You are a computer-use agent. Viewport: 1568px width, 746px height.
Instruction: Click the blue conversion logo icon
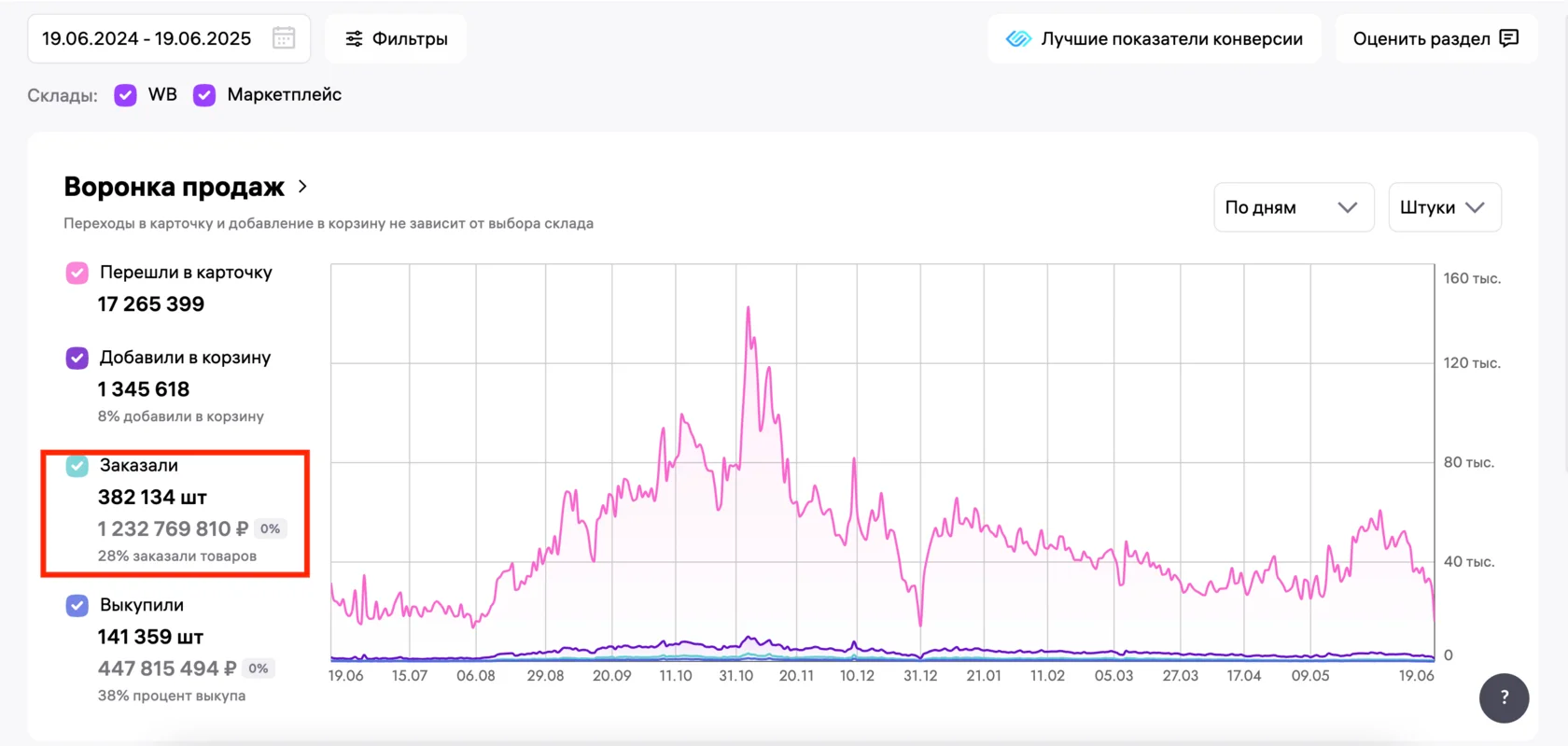click(x=1018, y=38)
